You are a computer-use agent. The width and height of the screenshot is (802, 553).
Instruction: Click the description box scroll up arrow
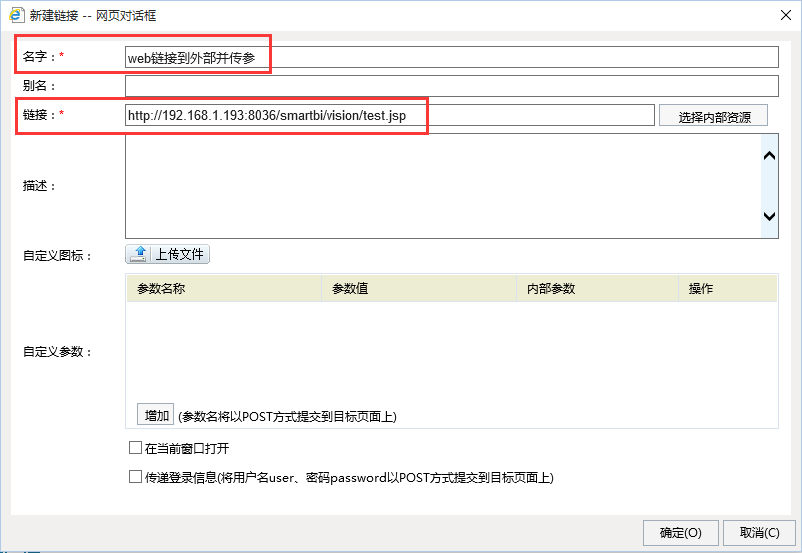769,156
